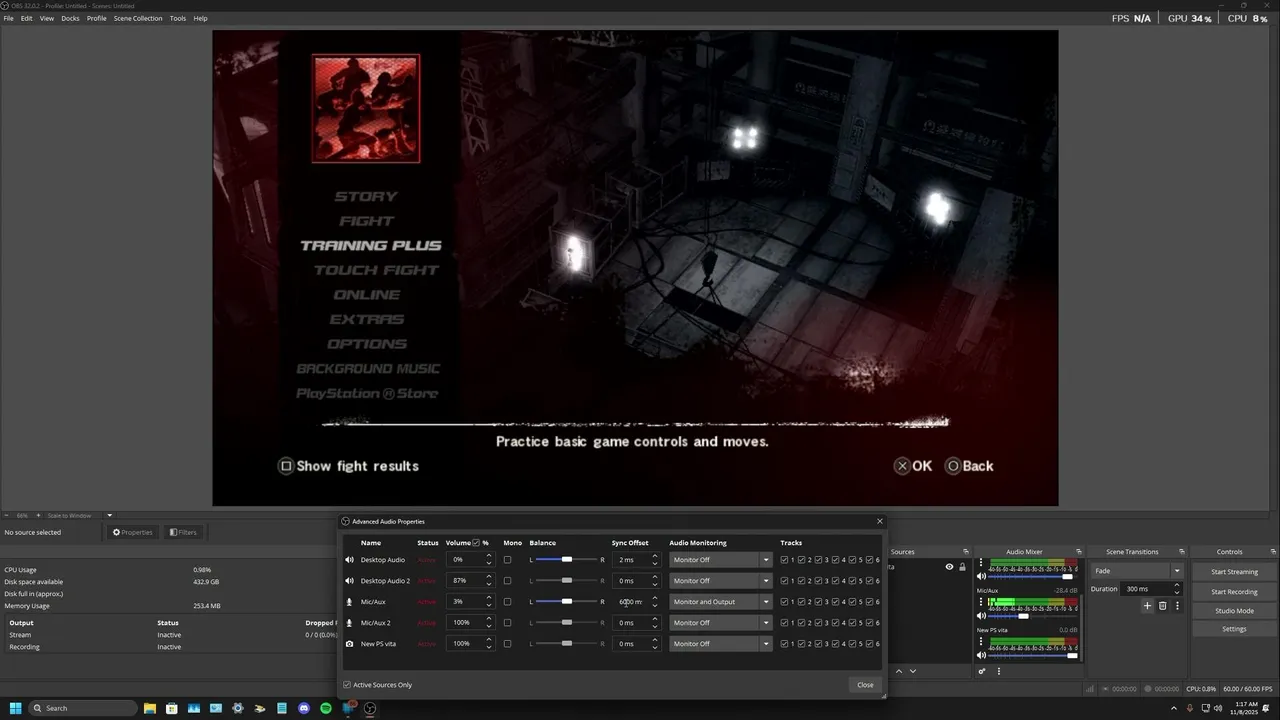Image resolution: width=1280 pixels, height=720 pixels.
Task: Click the Desktop Audio speaker icon
Action: [x=349, y=560]
